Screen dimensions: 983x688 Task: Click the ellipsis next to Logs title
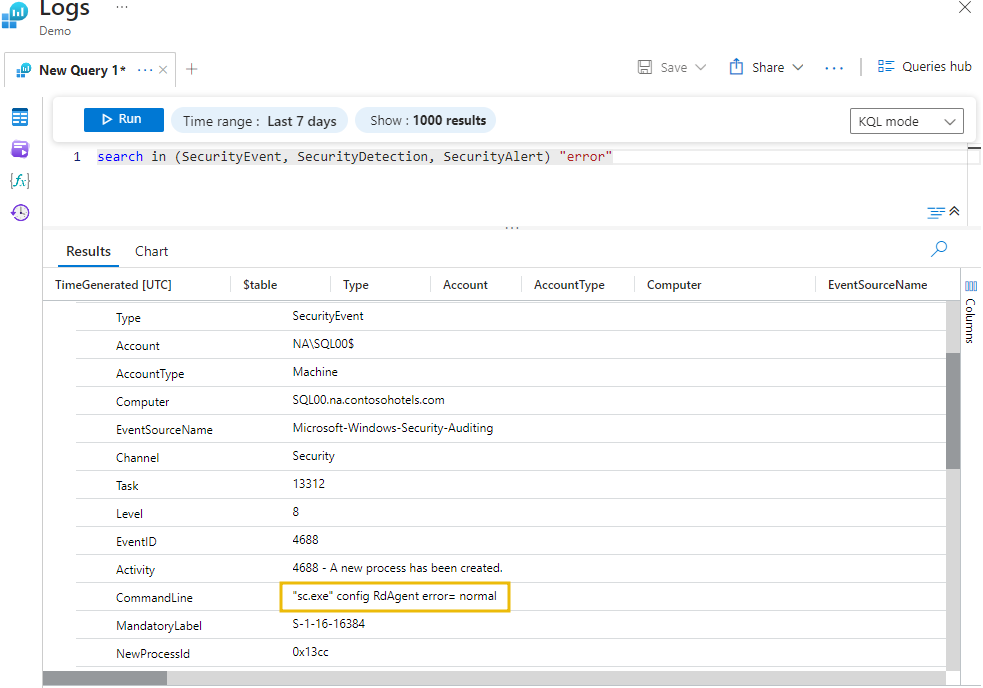tap(122, 8)
